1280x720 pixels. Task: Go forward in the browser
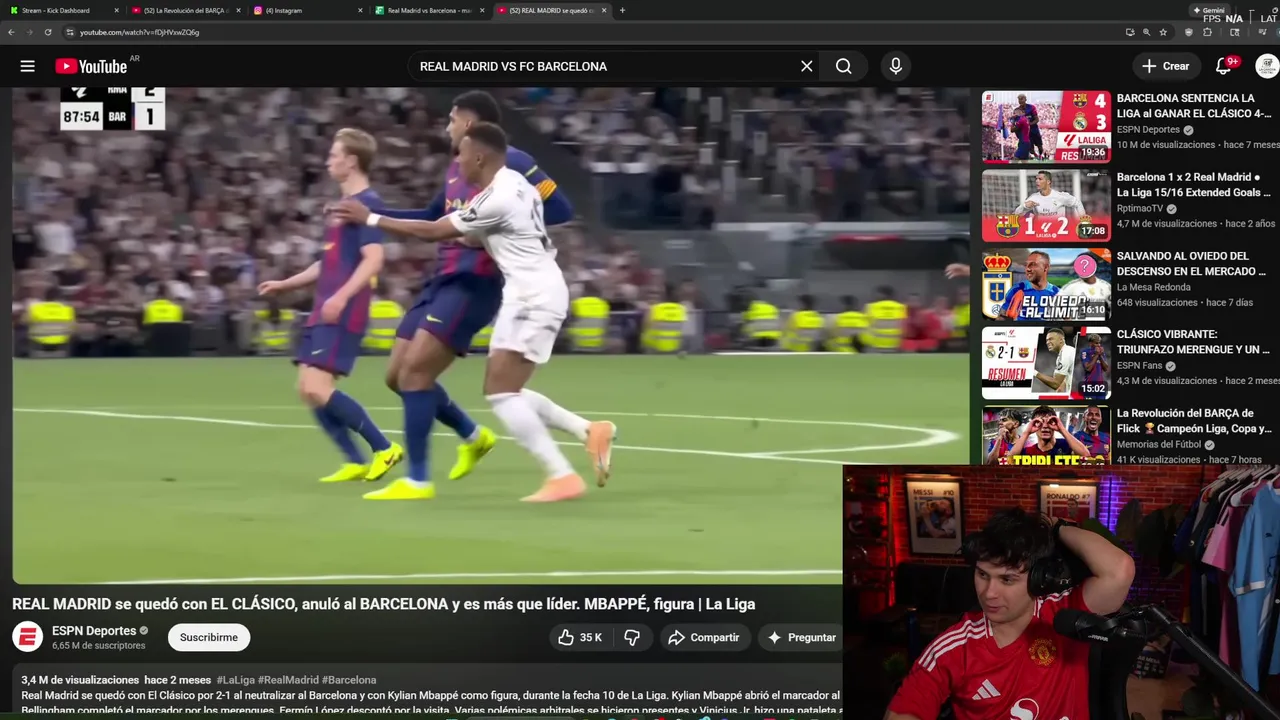(29, 32)
